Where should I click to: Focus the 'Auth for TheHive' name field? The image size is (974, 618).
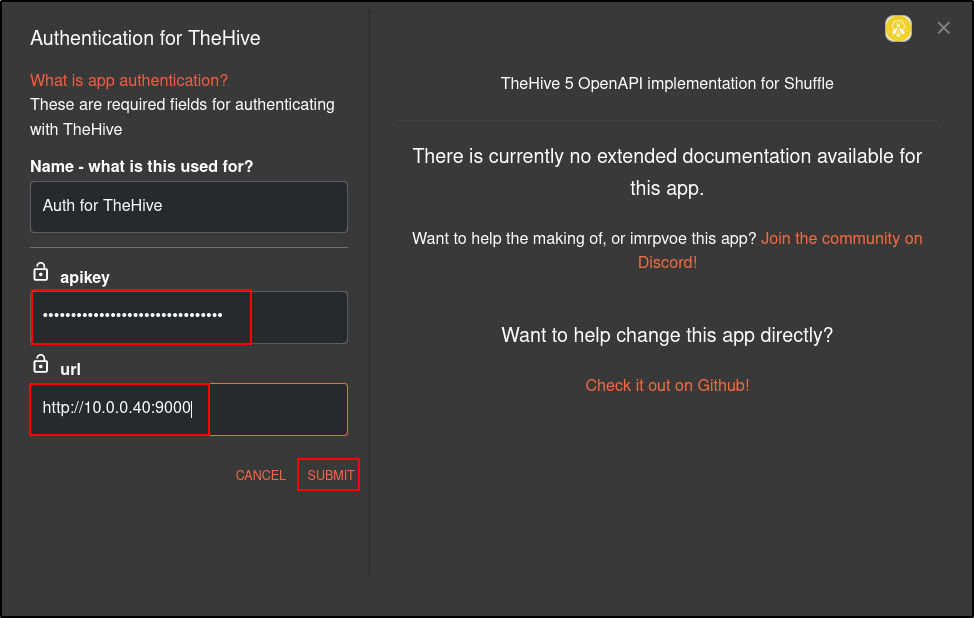(x=189, y=207)
